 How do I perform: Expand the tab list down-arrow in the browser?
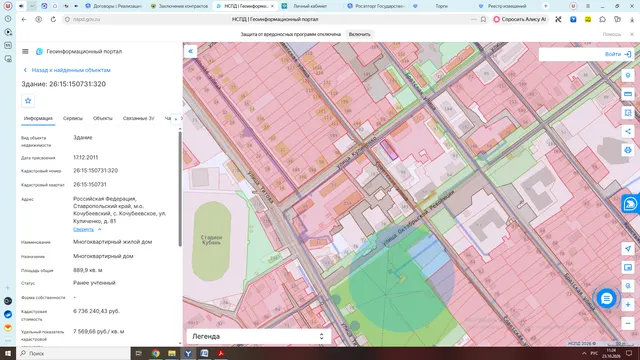click(x=32, y=6)
